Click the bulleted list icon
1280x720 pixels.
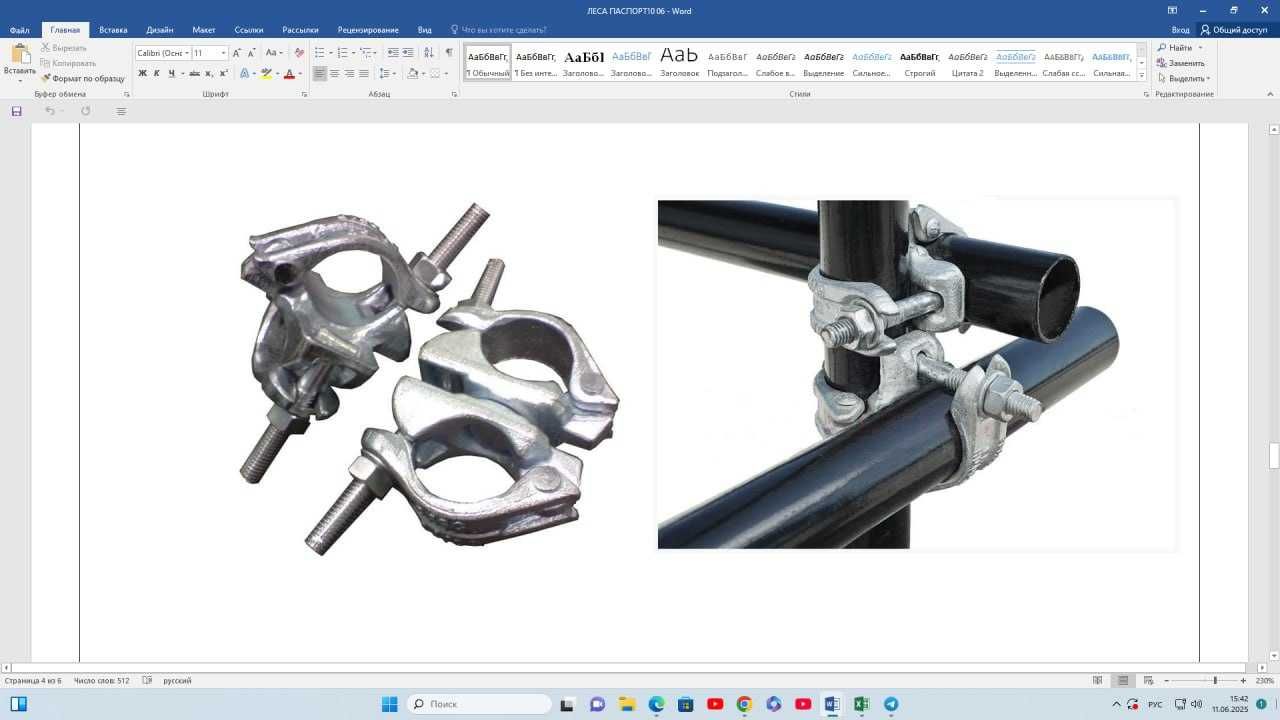click(320, 53)
